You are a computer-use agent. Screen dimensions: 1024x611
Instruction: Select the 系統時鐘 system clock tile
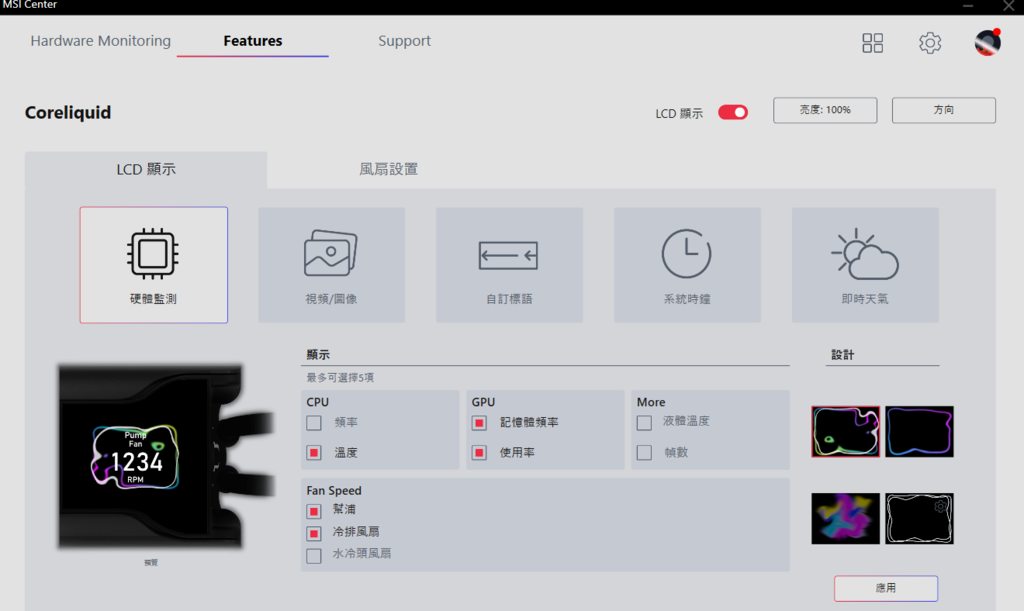coord(687,265)
